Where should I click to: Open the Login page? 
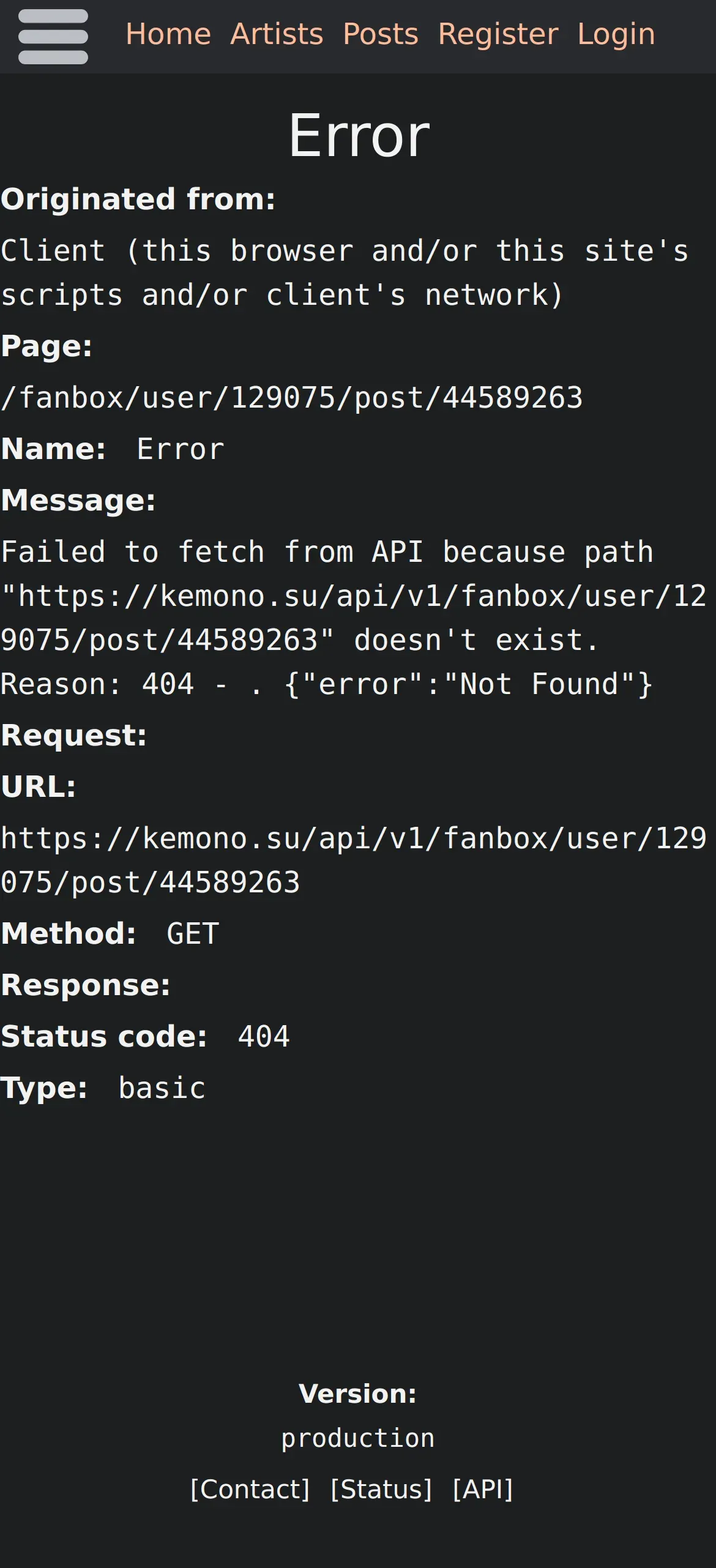(x=616, y=34)
